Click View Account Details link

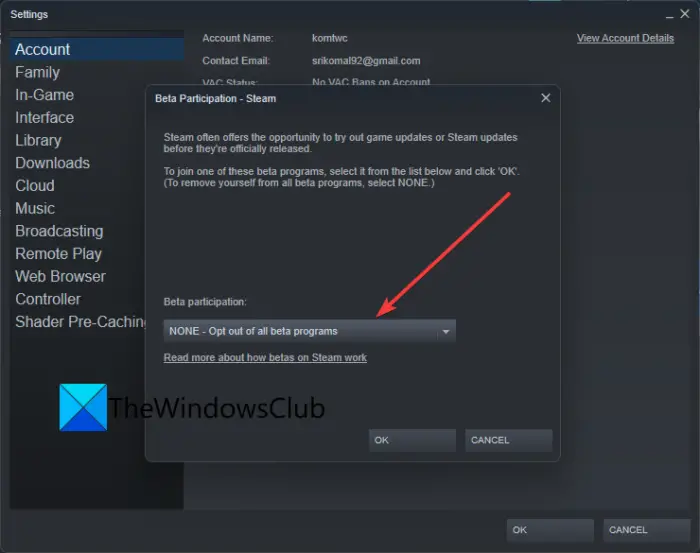pos(625,38)
